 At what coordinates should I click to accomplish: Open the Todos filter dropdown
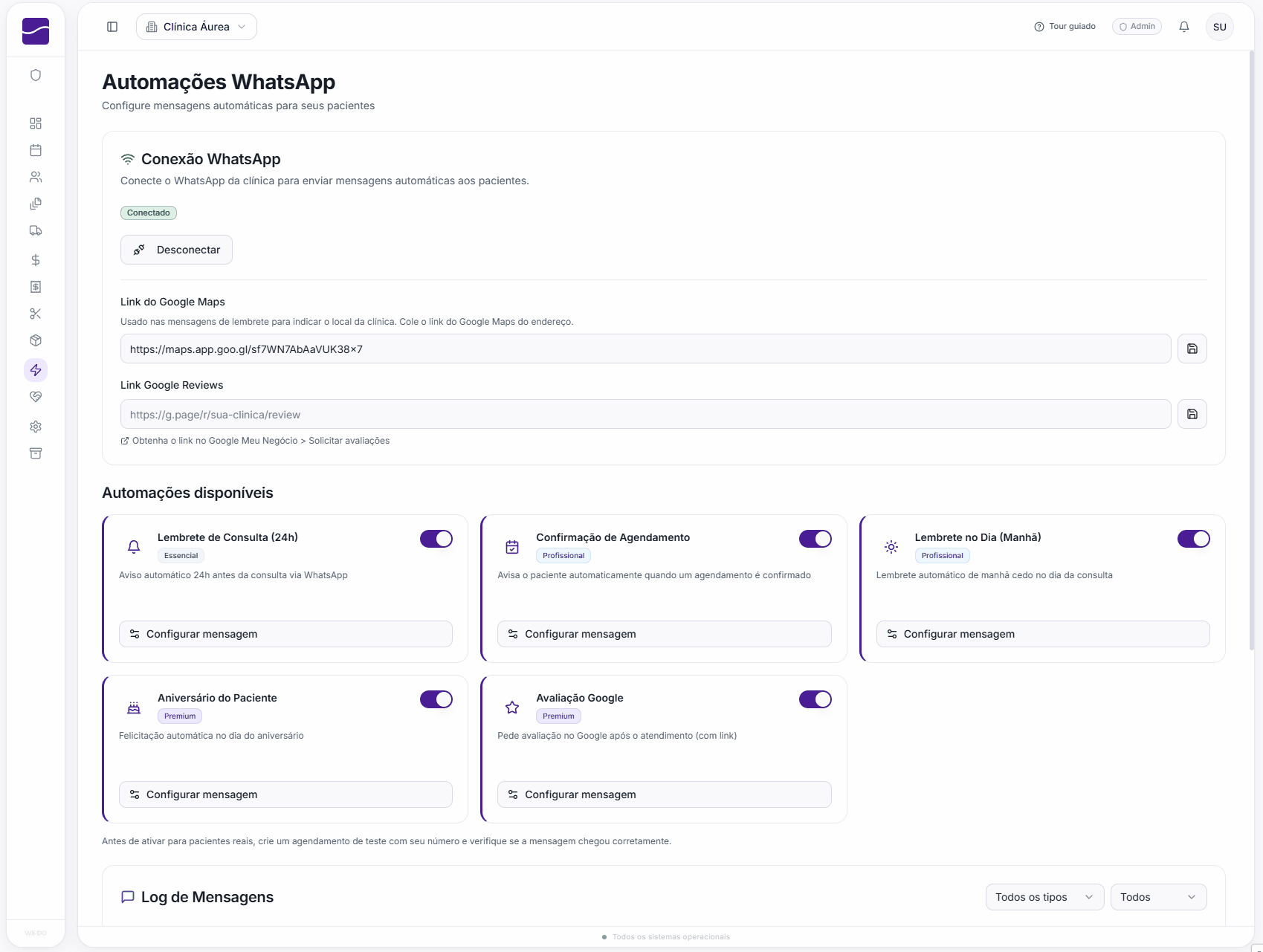click(1158, 897)
